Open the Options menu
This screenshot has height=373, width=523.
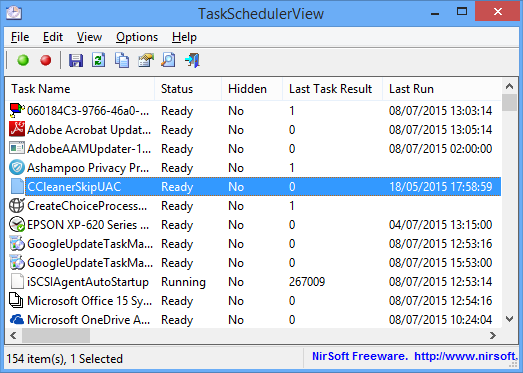coord(137,37)
